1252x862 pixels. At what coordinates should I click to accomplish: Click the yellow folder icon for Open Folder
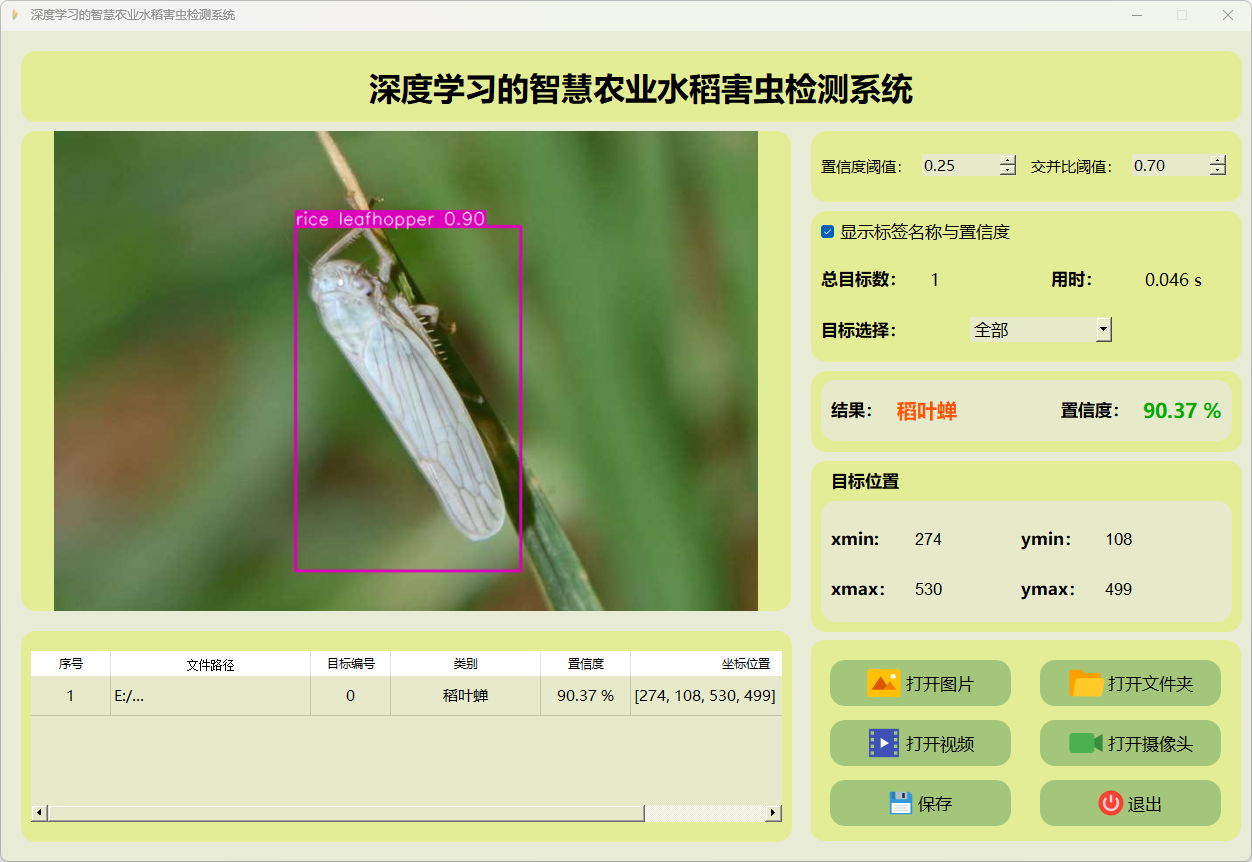pos(1086,683)
